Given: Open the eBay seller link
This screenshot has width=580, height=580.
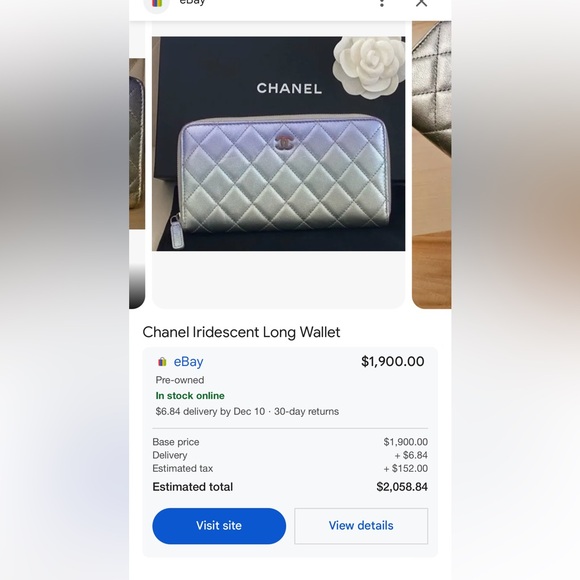Looking at the screenshot, I should pos(188,361).
